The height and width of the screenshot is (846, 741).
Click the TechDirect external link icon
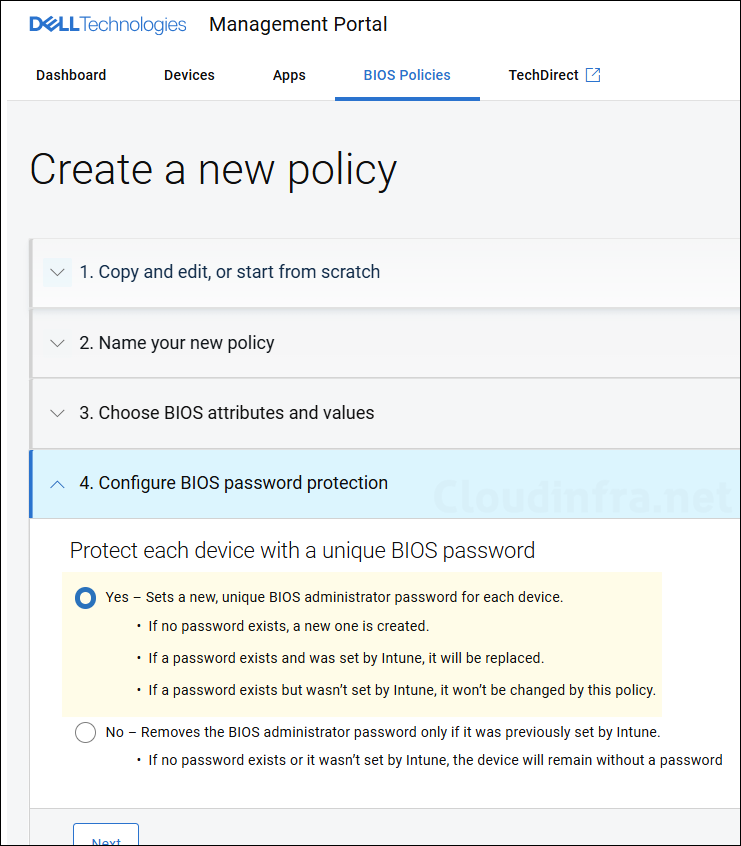593,75
